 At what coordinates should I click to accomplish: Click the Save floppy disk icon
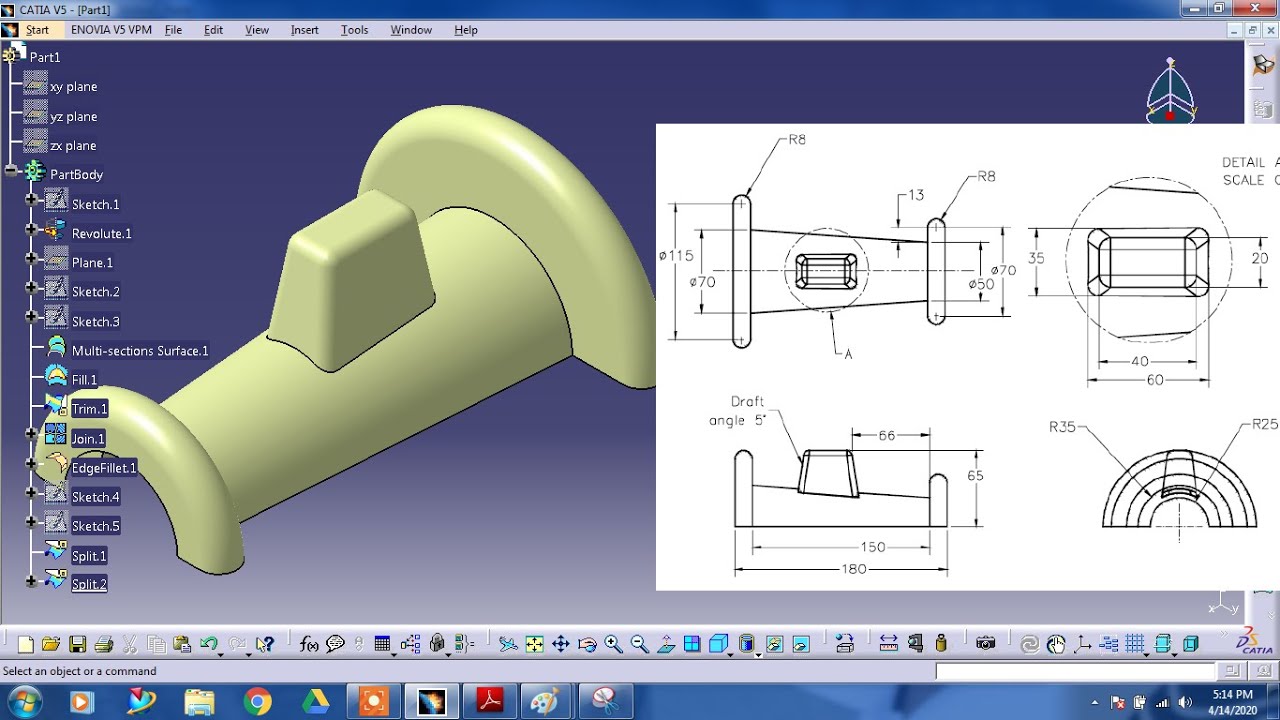click(x=77, y=644)
